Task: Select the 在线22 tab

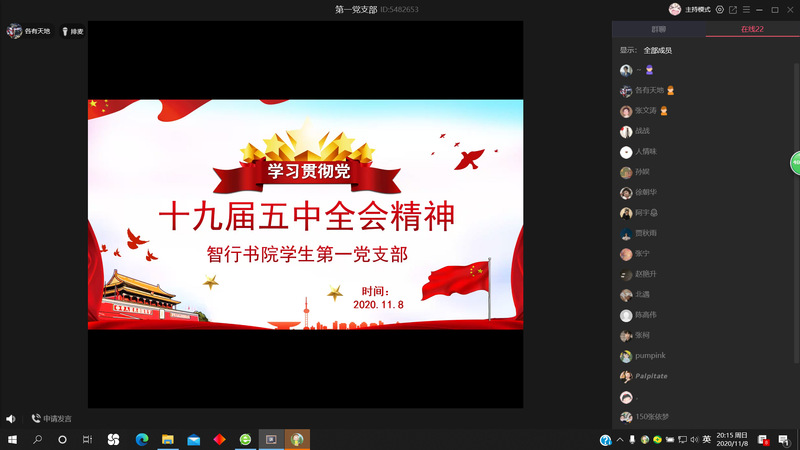Action: tap(752, 30)
